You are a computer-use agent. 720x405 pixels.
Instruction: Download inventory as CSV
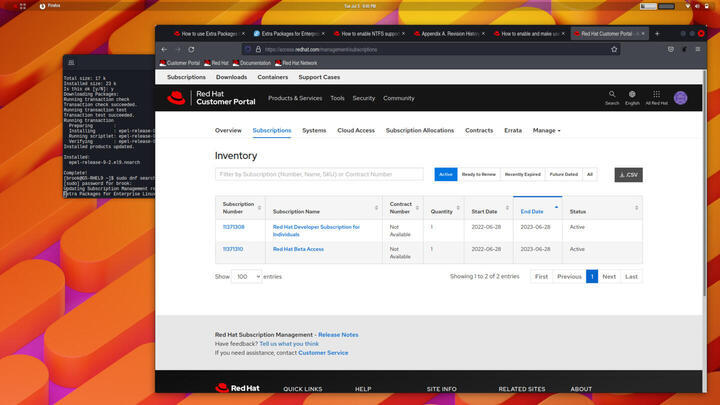628,174
